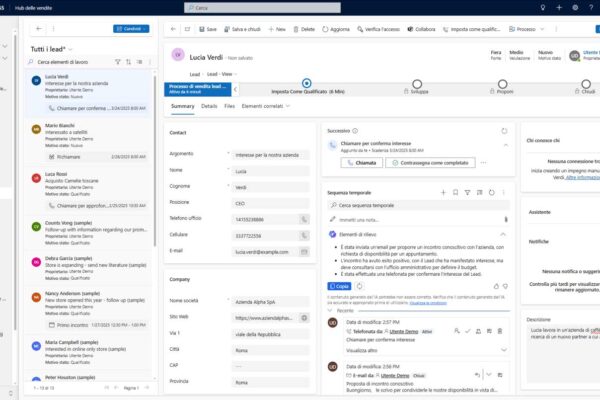Click the plus icon in top bar
Screen dimensions: 600x400
[559, 7]
